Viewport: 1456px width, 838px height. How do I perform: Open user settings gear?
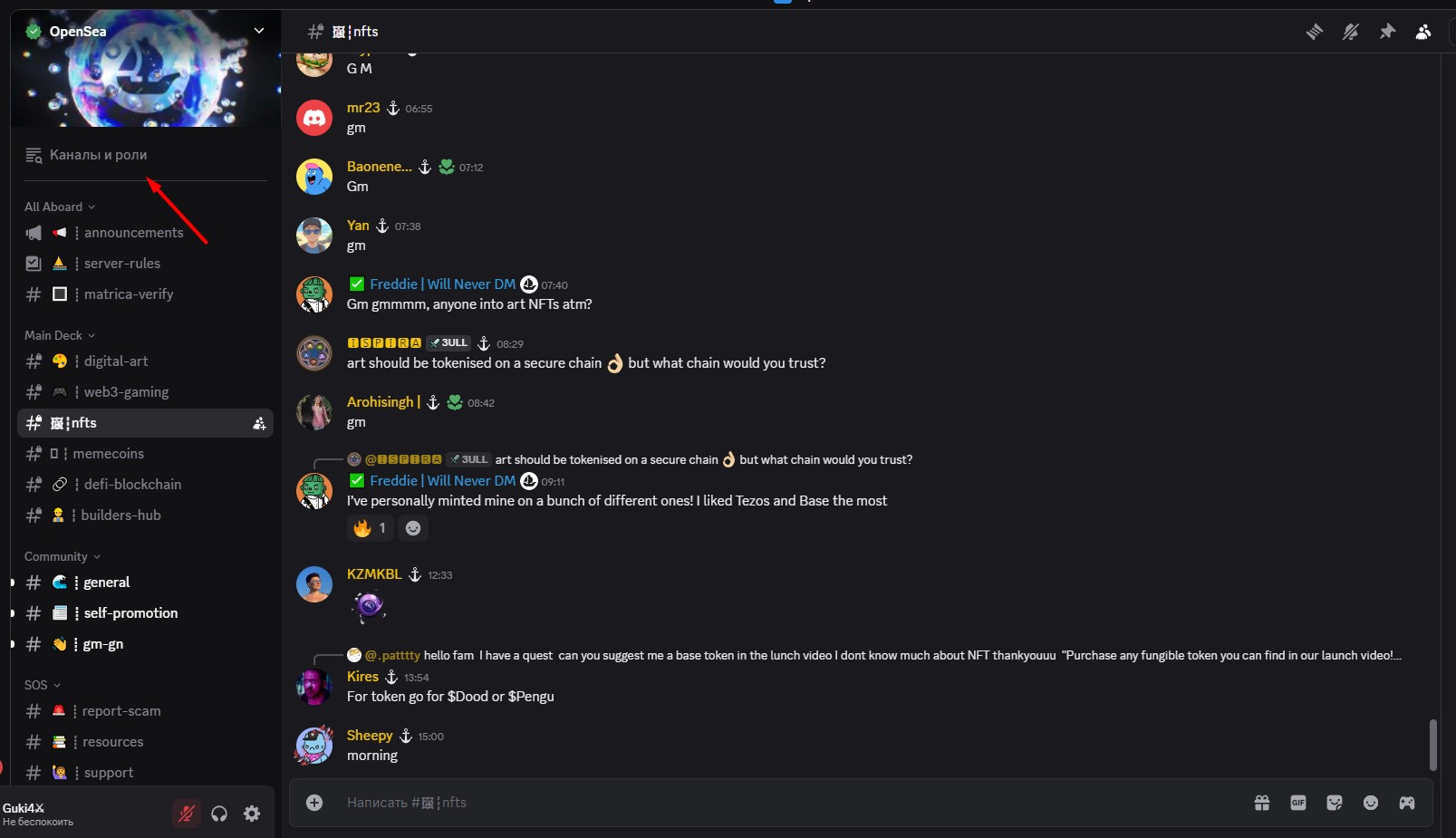pos(252,814)
